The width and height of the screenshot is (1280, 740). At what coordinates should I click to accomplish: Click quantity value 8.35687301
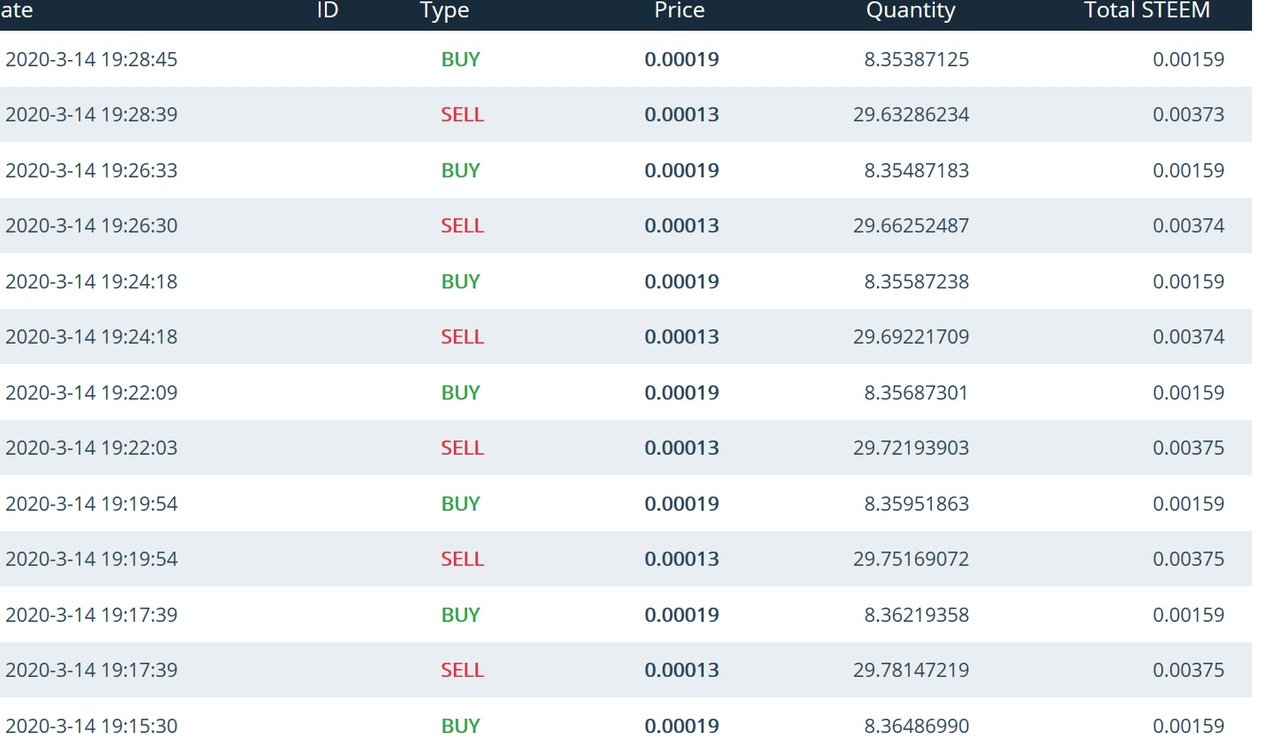[916, 392]
